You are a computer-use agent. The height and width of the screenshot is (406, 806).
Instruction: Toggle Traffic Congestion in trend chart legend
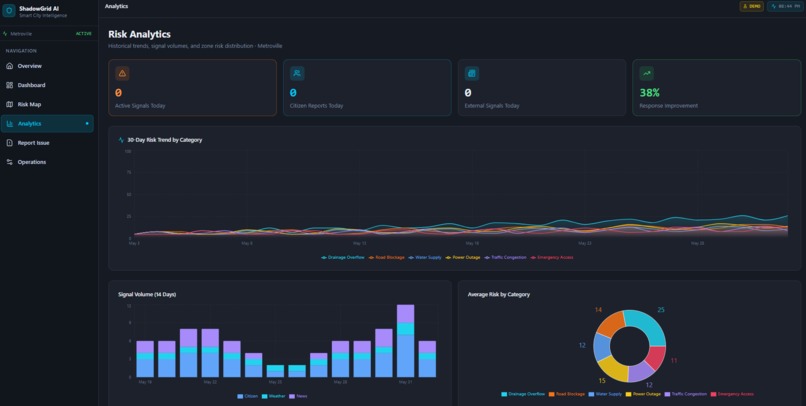click(x=506, y=257)
